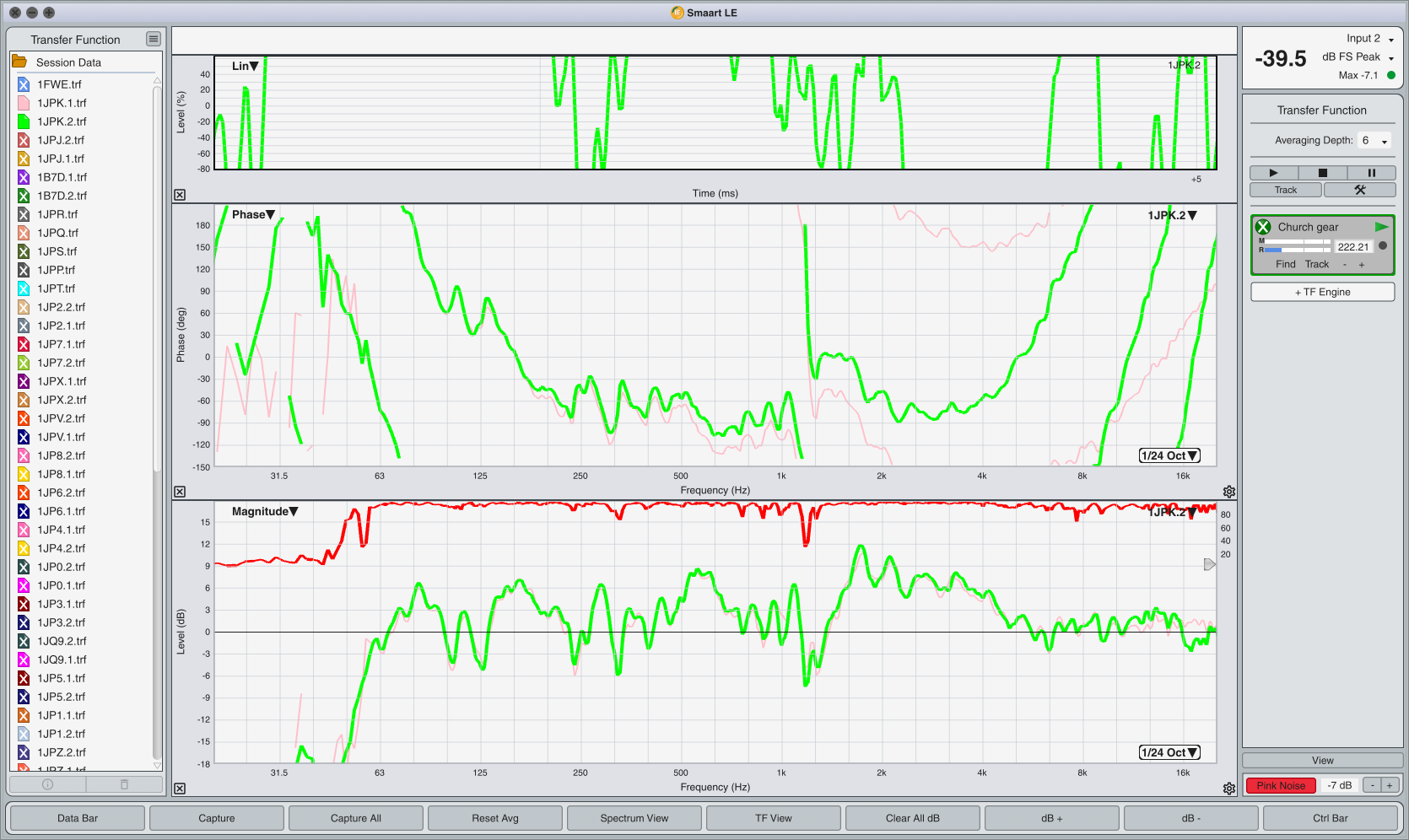1409x840 pixels.
Task: Toggle visibility of 1JPR.trf trace
Action: (24, 214)
